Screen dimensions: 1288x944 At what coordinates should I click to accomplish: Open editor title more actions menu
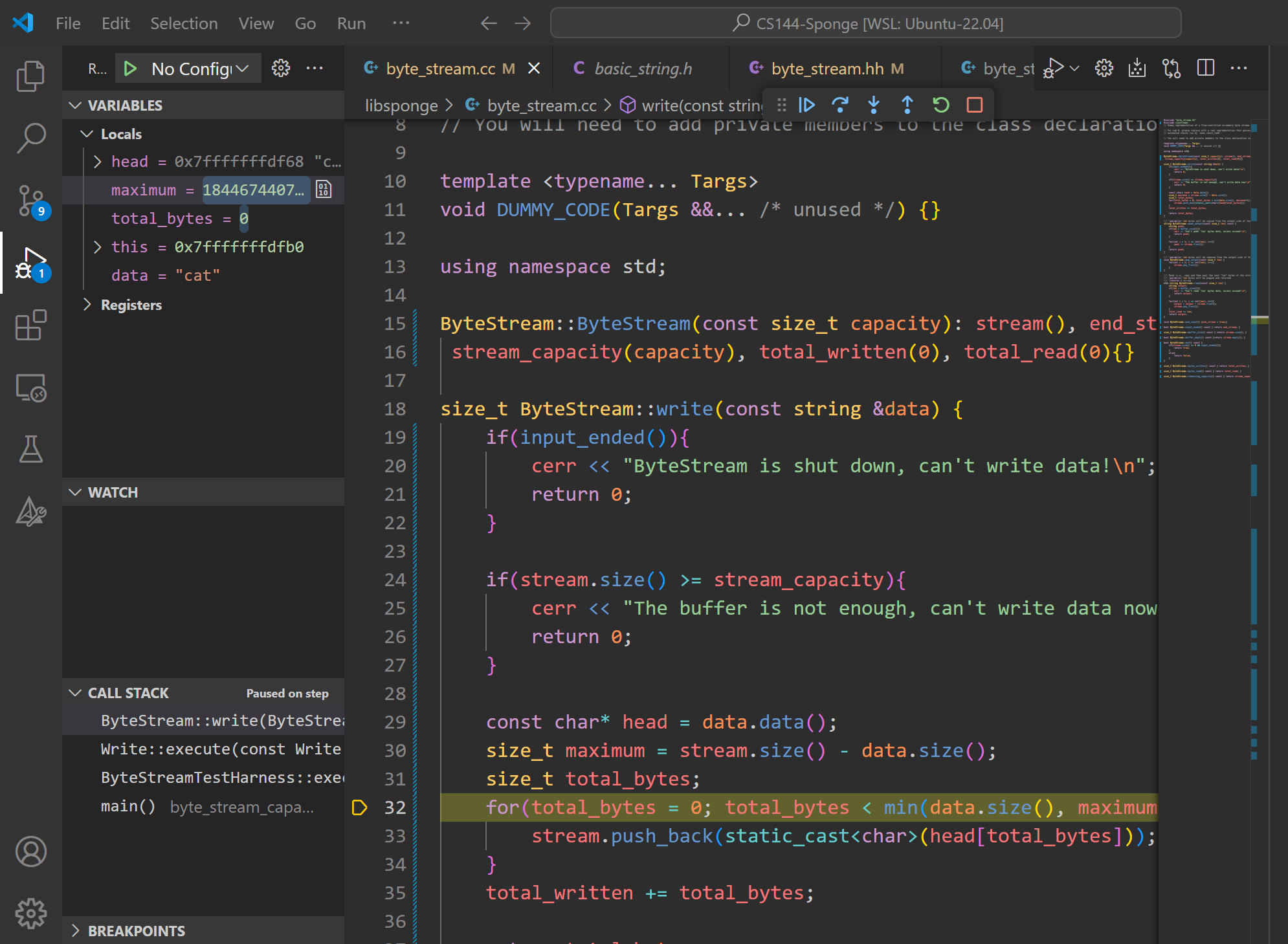coord(1239,69)
